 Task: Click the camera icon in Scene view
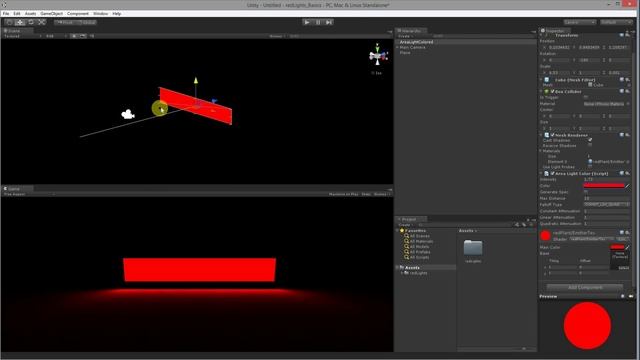128,114
